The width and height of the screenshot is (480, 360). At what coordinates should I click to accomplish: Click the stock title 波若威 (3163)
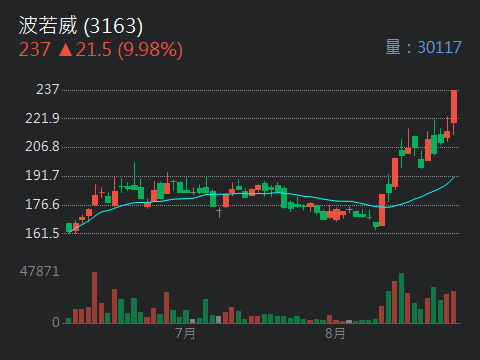tap(80, 26)
